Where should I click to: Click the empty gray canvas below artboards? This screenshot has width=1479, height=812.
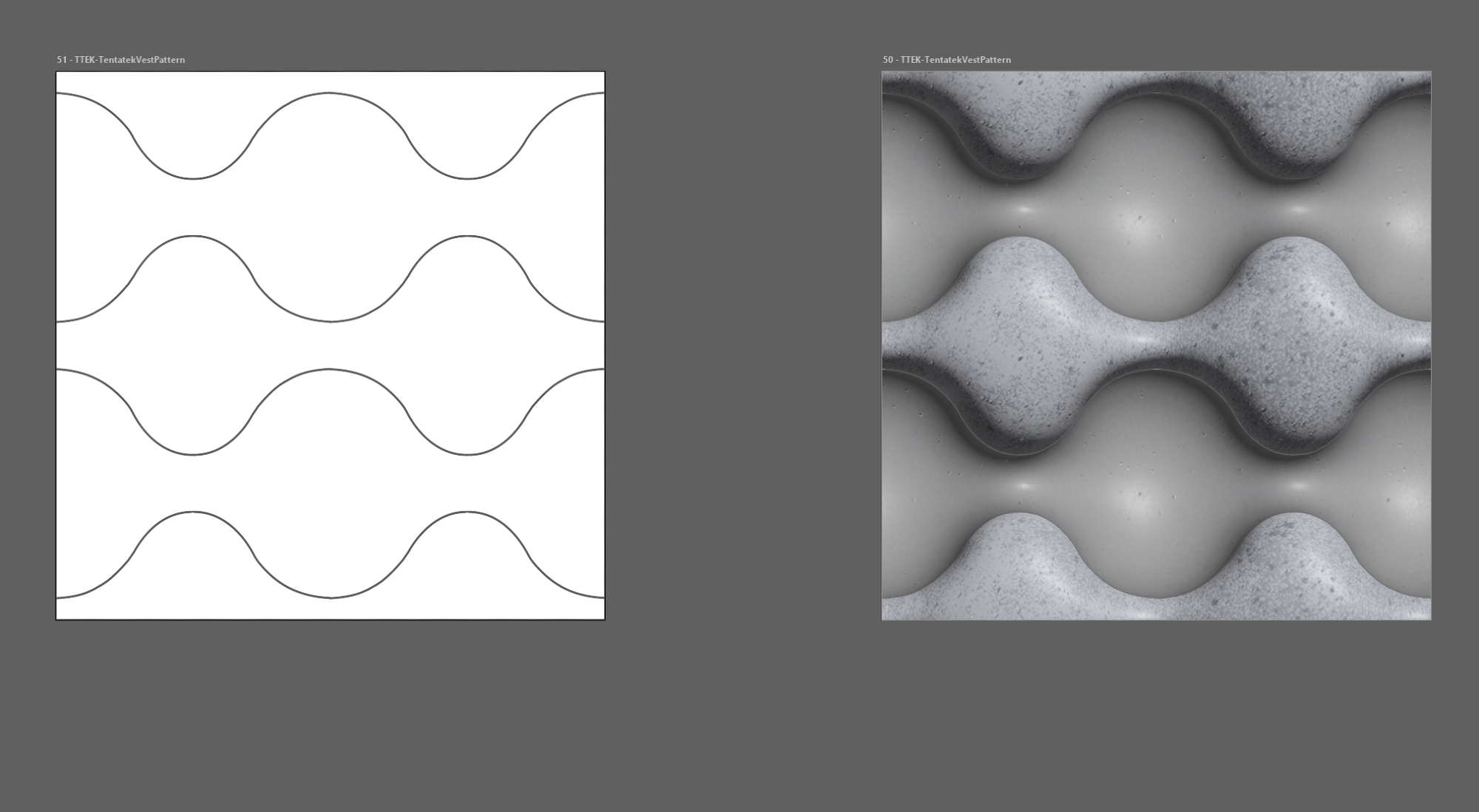(739, 717)
